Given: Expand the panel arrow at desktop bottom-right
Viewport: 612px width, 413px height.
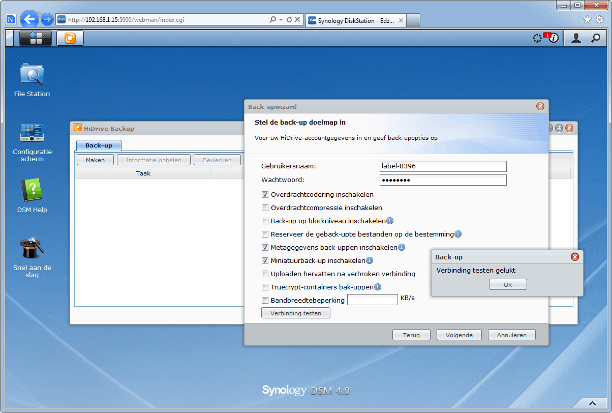Looking at the screenshot, I should tap(592, 403).
